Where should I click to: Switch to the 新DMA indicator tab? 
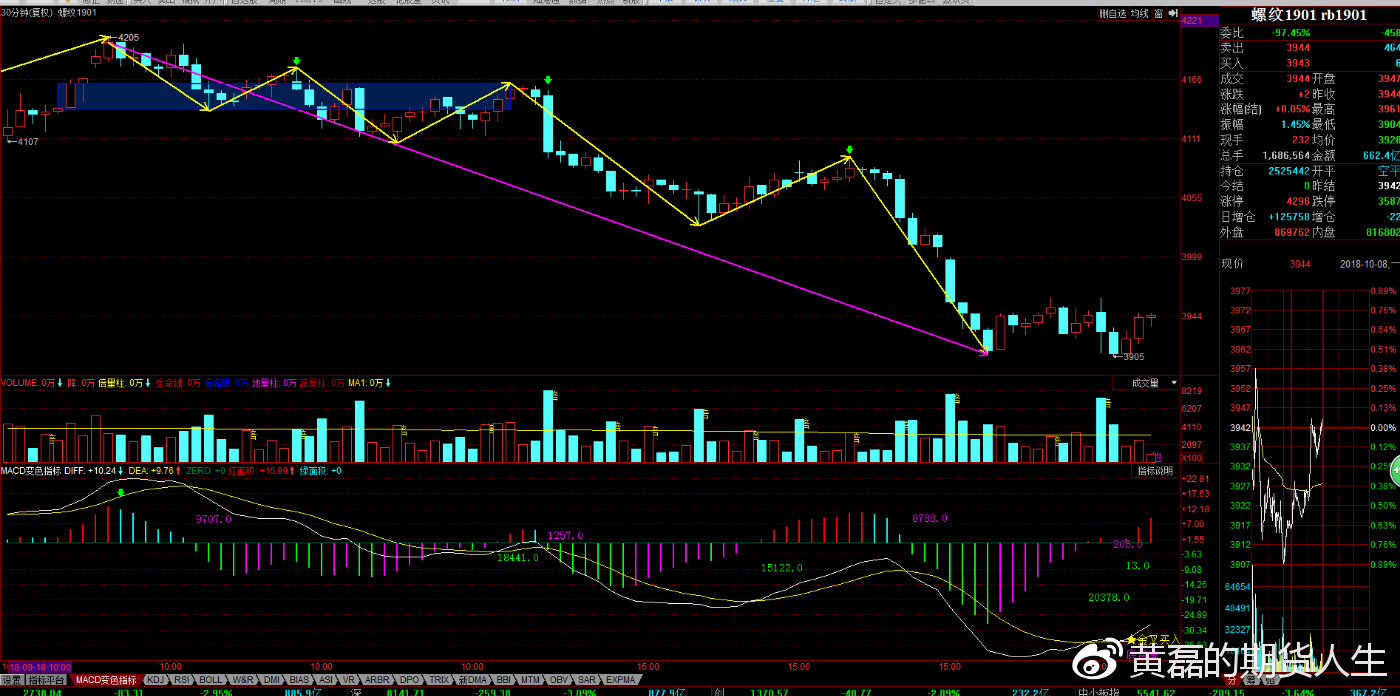point(472,679)
